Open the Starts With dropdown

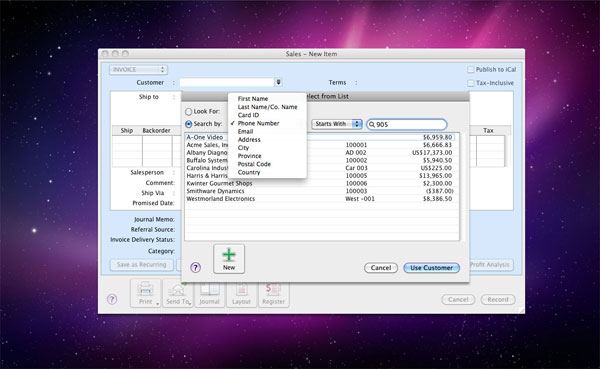[x=337, y=124]
